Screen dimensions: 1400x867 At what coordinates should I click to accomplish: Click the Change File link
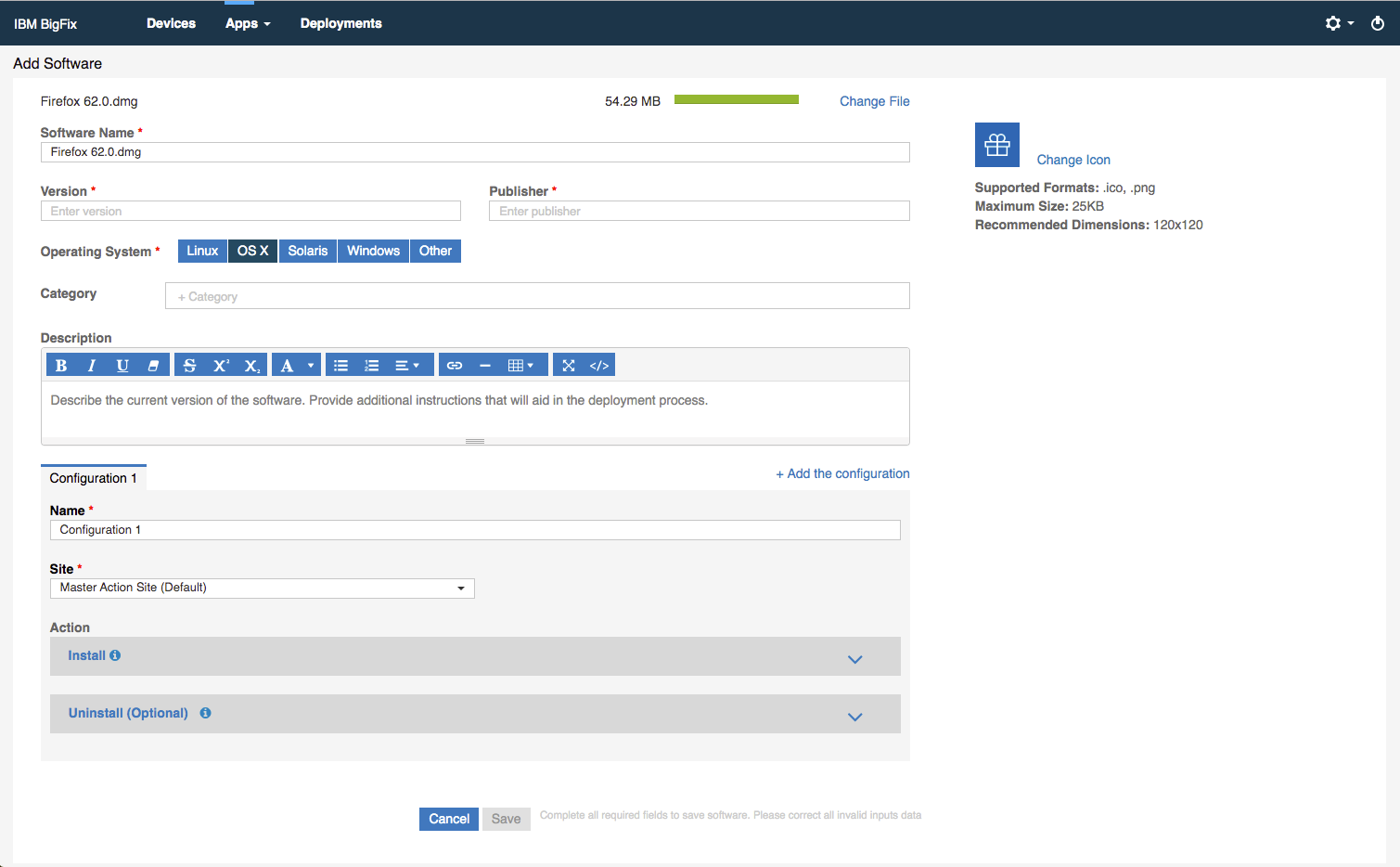click(x=874, y=101)
